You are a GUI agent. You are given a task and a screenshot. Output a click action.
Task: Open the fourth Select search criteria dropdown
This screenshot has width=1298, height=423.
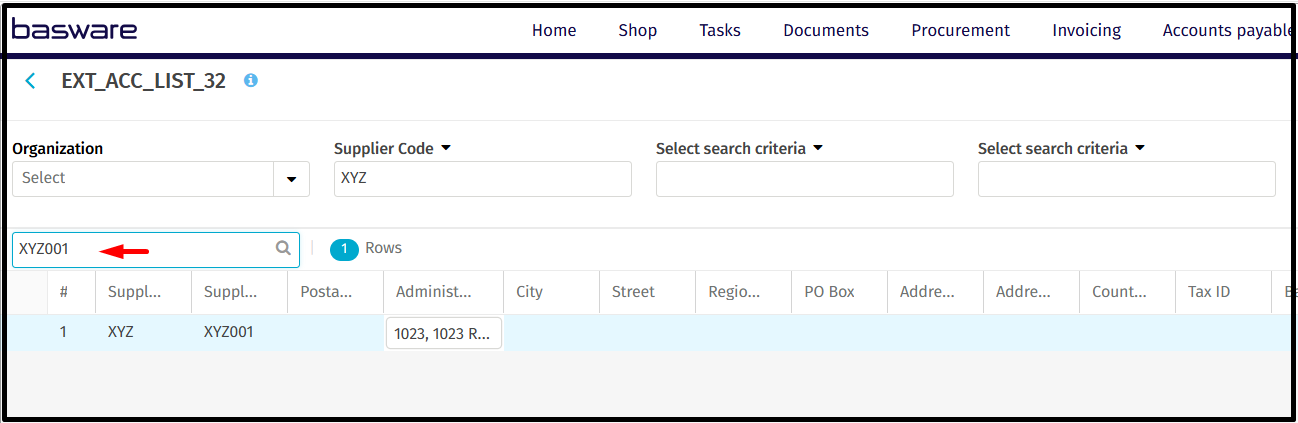(1139, 148)
